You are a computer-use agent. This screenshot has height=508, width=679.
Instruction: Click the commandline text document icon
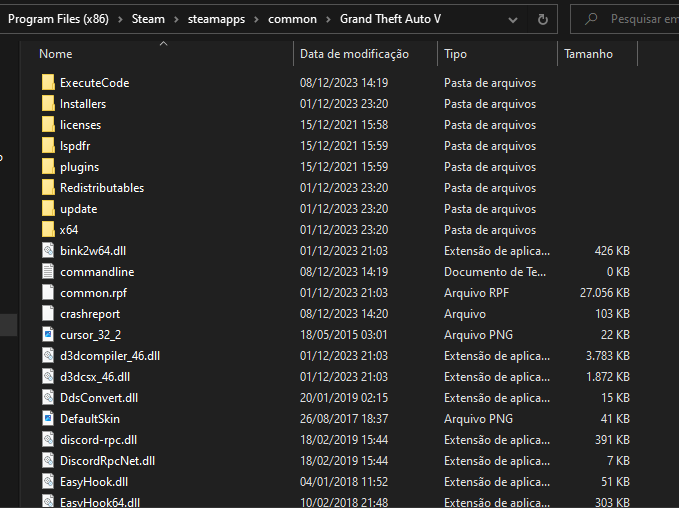click(48, 272)
